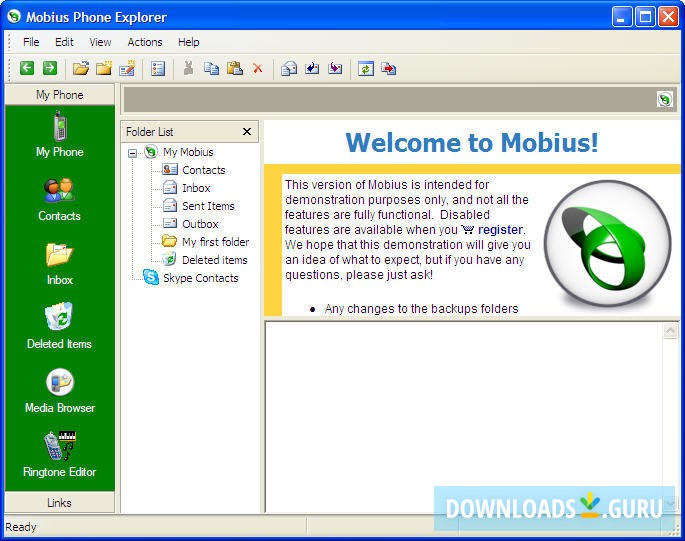Select Deleted items in the folder tree
The image size is (685, 541).
(x=214, y=260)
